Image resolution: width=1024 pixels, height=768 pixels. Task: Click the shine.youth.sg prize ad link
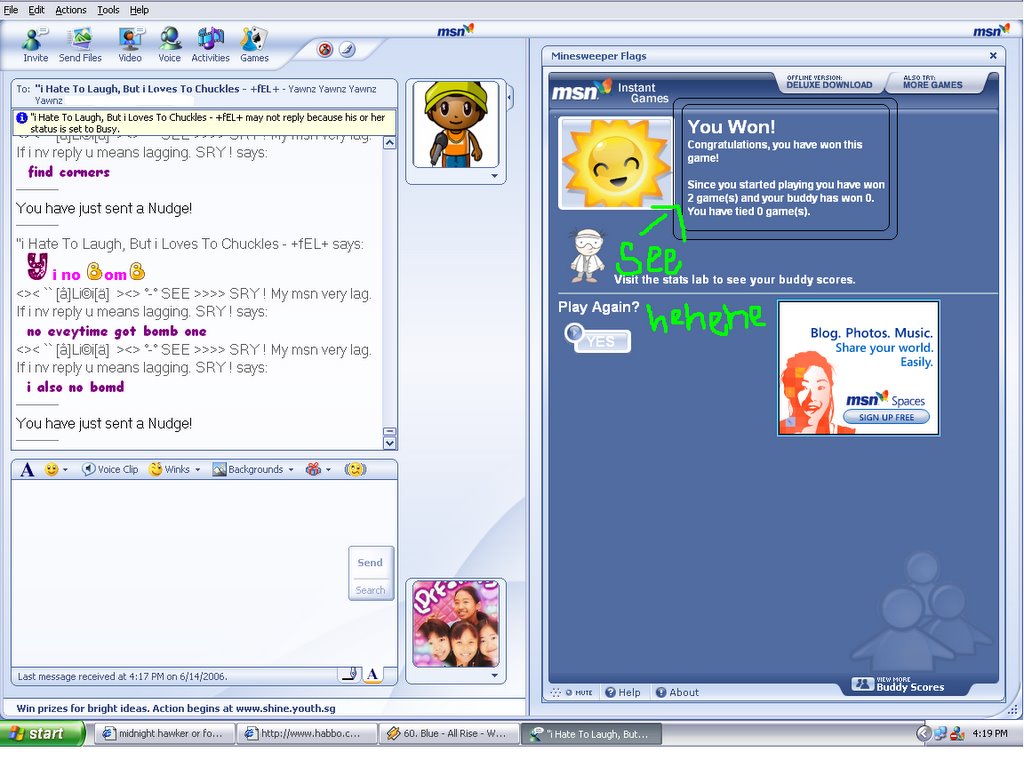[176, 708]
